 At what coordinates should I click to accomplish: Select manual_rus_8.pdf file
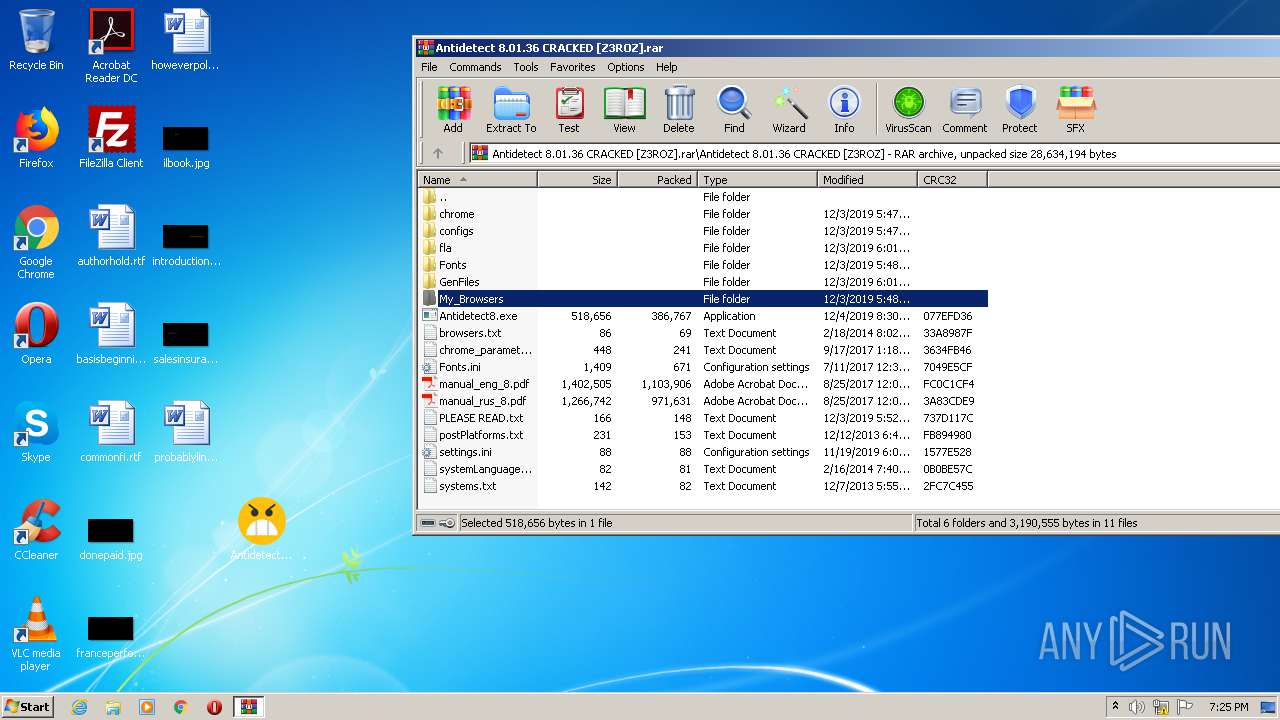(x=702, y=401)
